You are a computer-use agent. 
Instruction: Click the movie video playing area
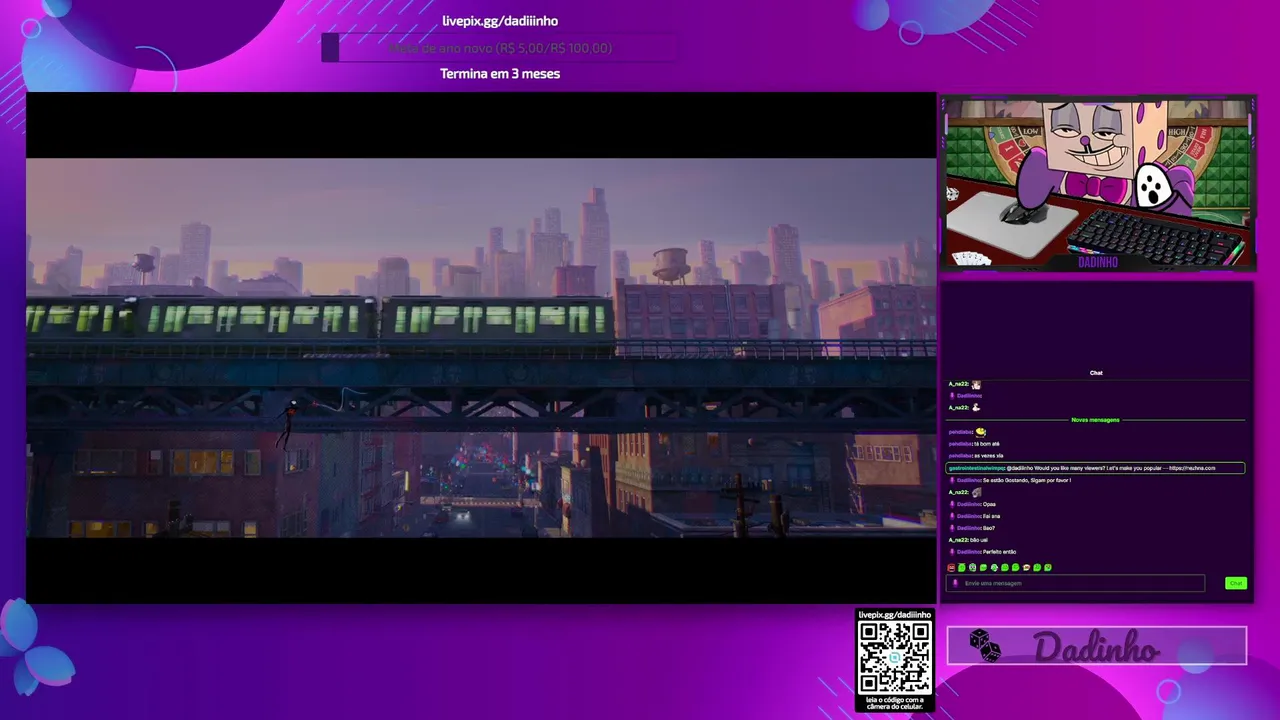coord(481,348)
